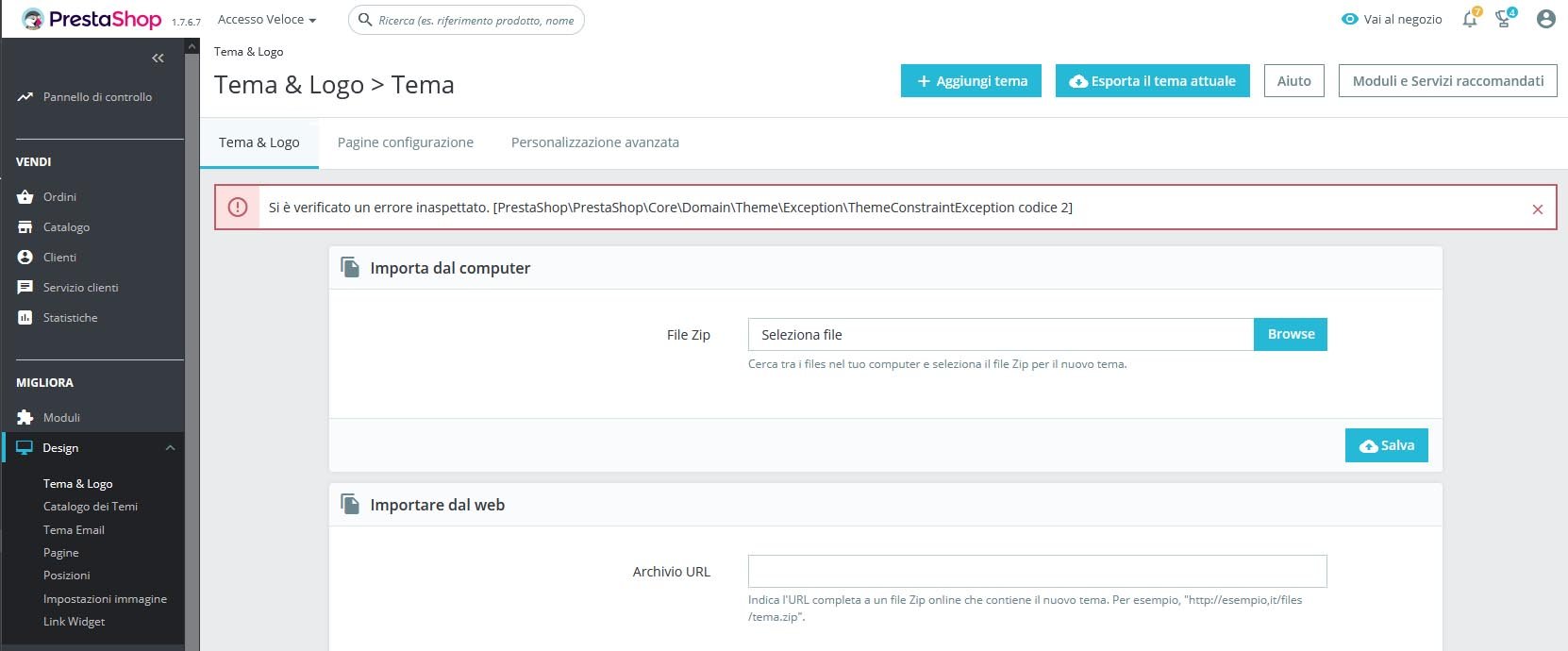Switch to the Pagine configurazione tab
The width and height of the screenshot is (1568, 651).
point(406,142)
